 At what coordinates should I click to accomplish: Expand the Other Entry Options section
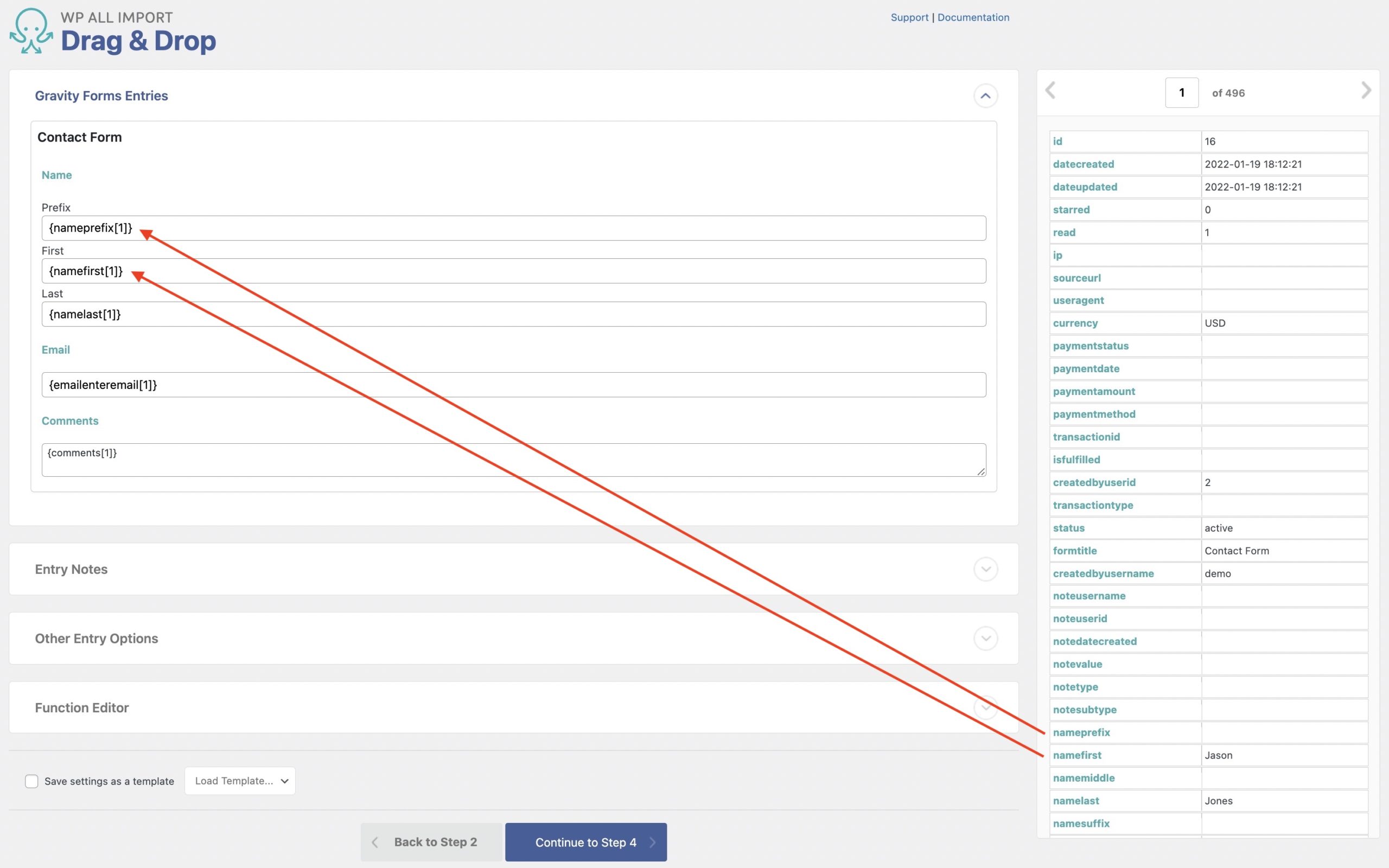[x=985, y=638]
